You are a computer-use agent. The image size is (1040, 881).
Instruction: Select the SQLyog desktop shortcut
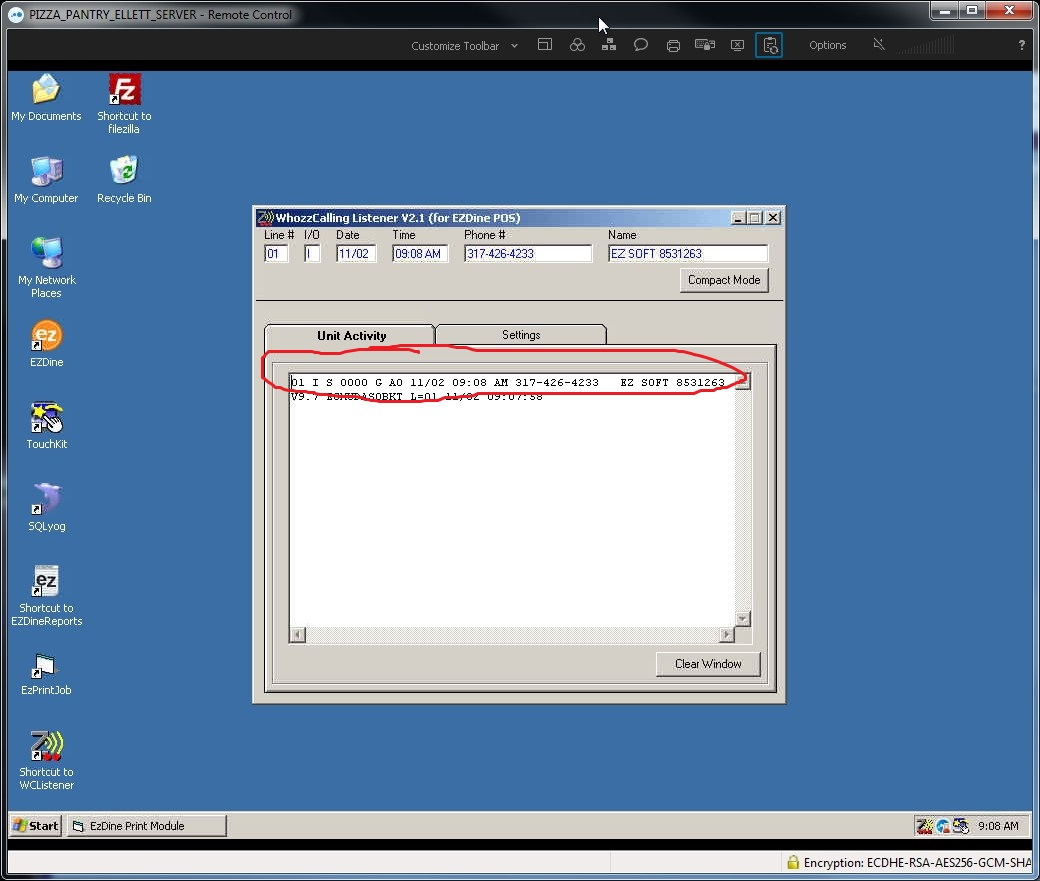pos(46,508)
